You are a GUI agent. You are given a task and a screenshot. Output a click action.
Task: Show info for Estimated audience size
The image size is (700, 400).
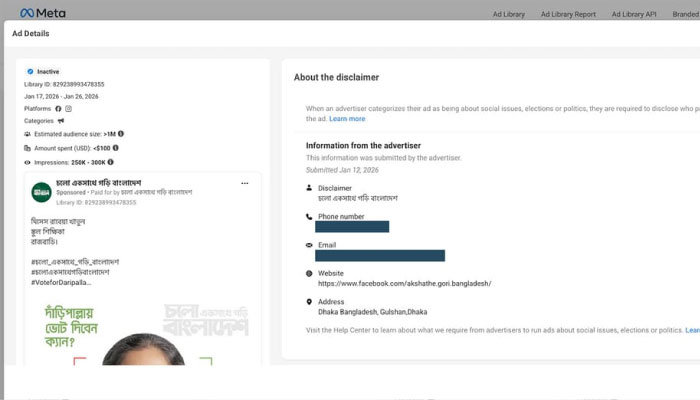(x=121, y=133)
